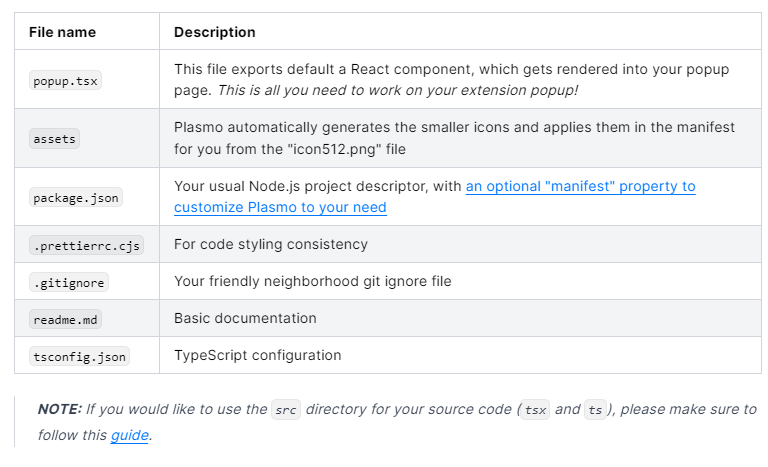Screen dimensions: 768x467
Task: Click "customize Plasmo to your need" link text
Action: (x=280, y=207)
